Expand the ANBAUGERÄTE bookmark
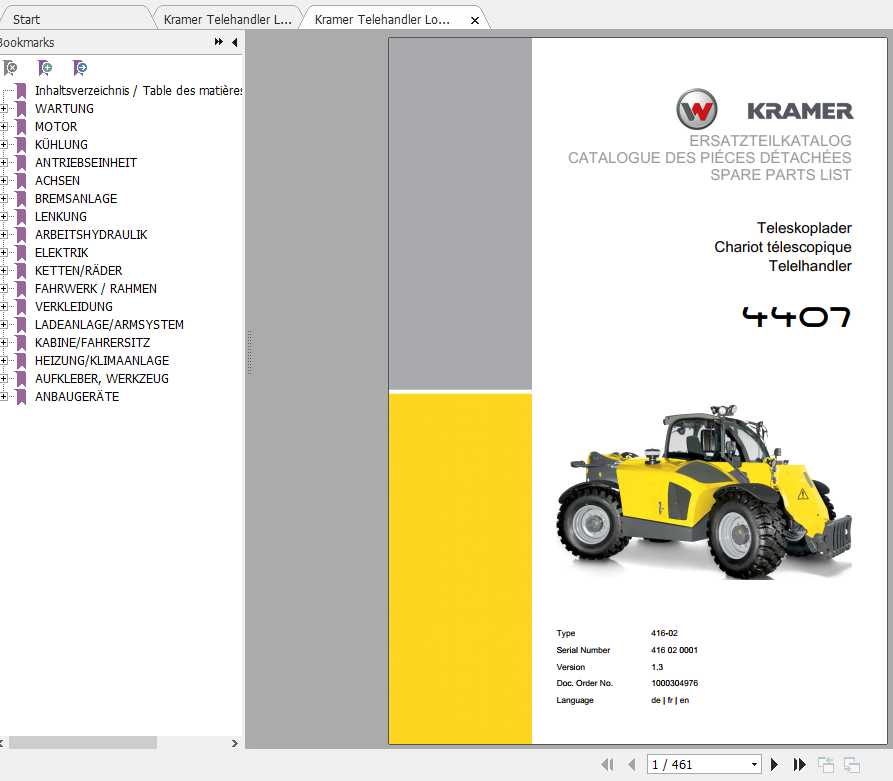 [3, 396]
